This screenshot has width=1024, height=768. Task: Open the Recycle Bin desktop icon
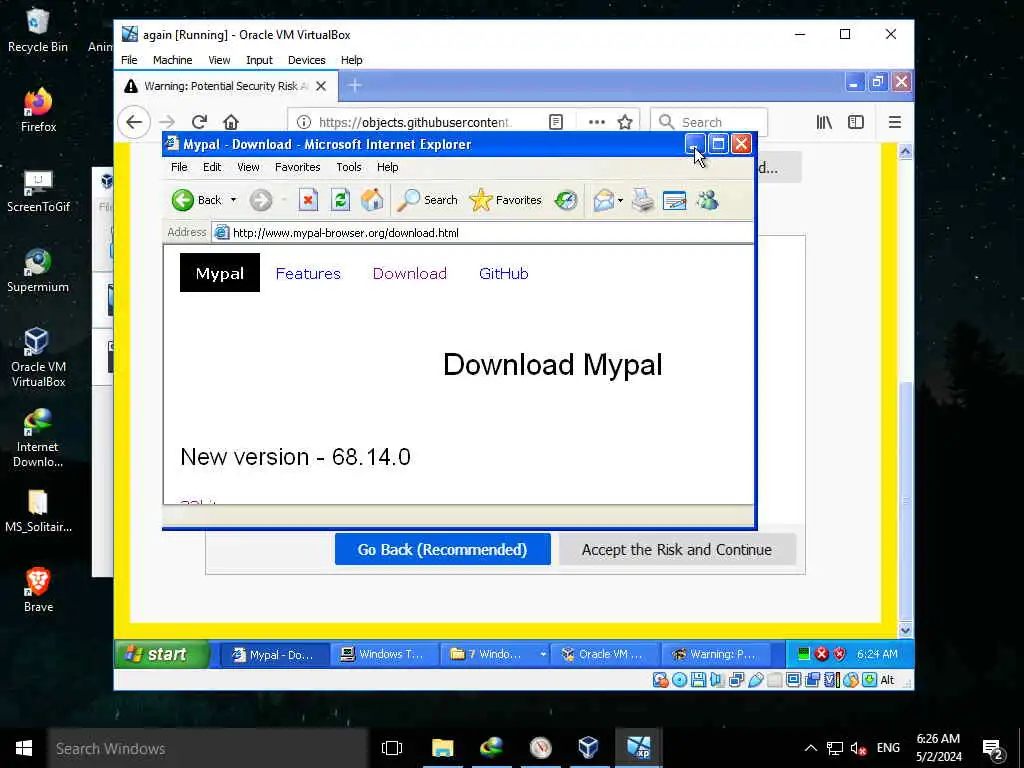[x=38, y=30]
